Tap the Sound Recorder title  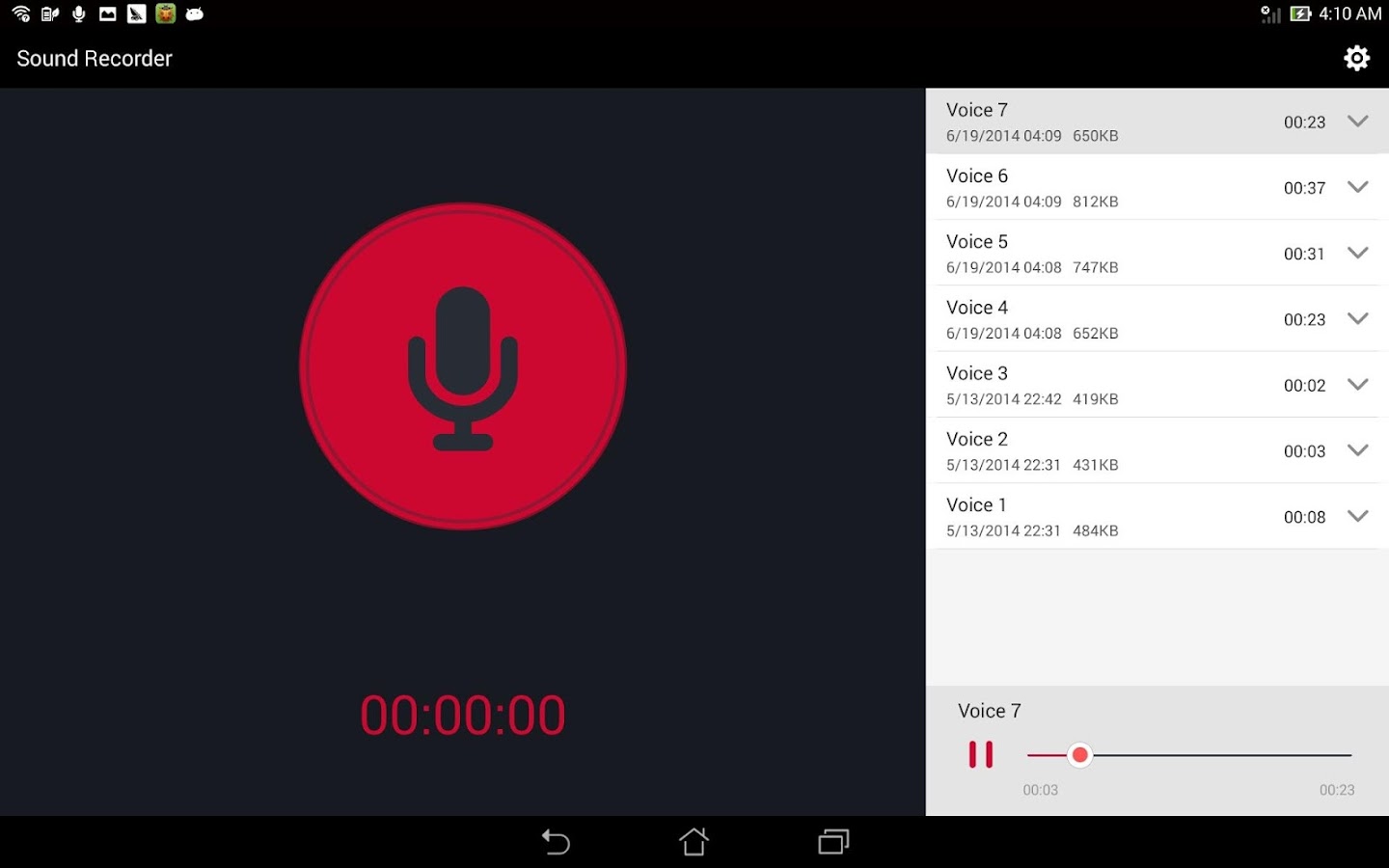(x=93, y=58)
